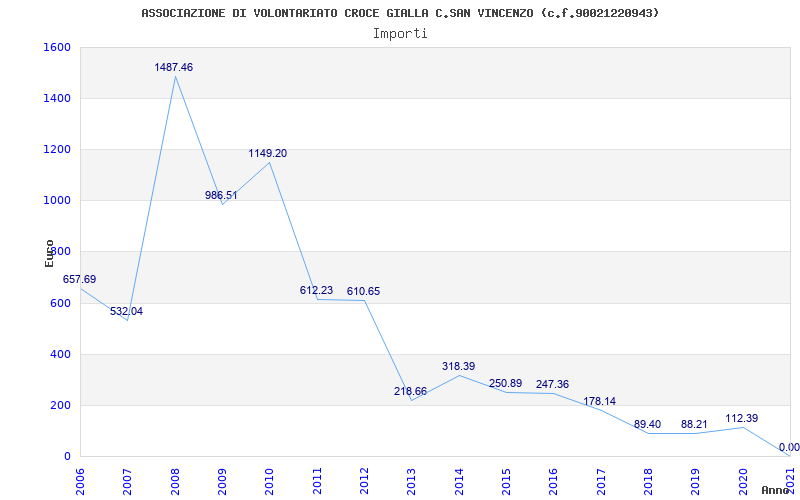
Task: Select the 89.40 data label
Action: [x=647, y=424]
